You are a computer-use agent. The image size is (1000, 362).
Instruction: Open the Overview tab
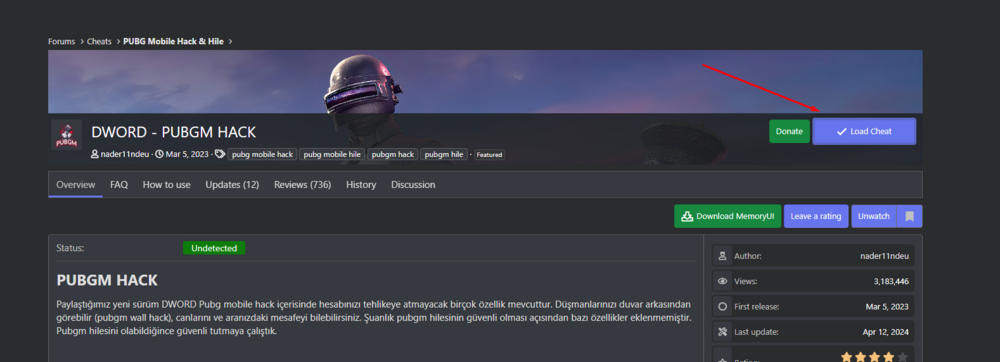coord(75,185)
